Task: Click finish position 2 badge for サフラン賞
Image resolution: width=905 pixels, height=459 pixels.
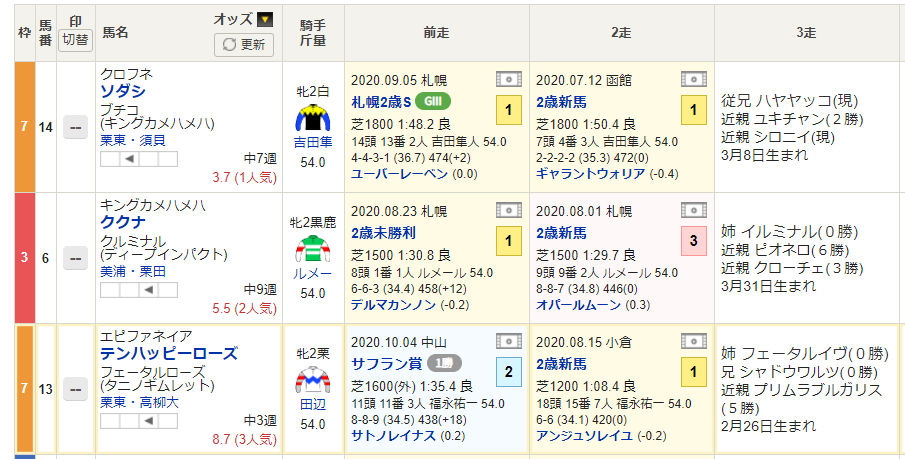Action: (508, 372)
